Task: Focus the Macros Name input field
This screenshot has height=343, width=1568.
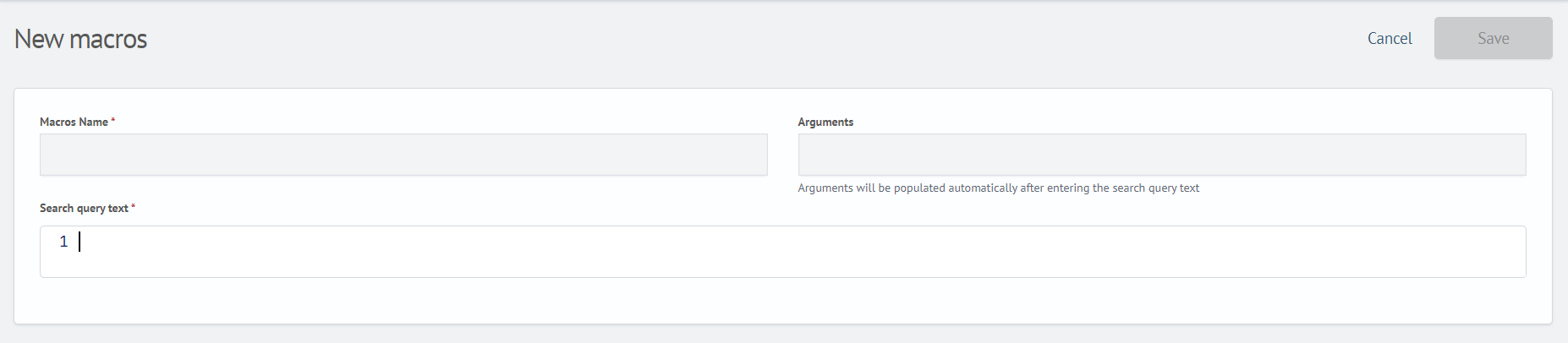Action: pos(403,155)
